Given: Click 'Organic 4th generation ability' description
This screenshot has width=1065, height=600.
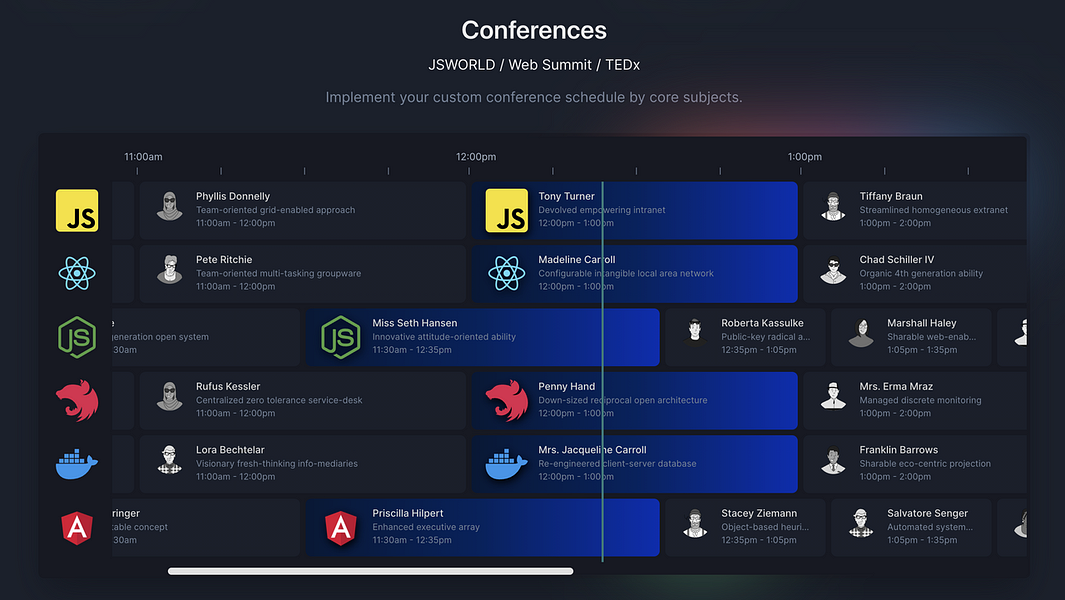Looking at the screenshot, I should pos(921,273).
